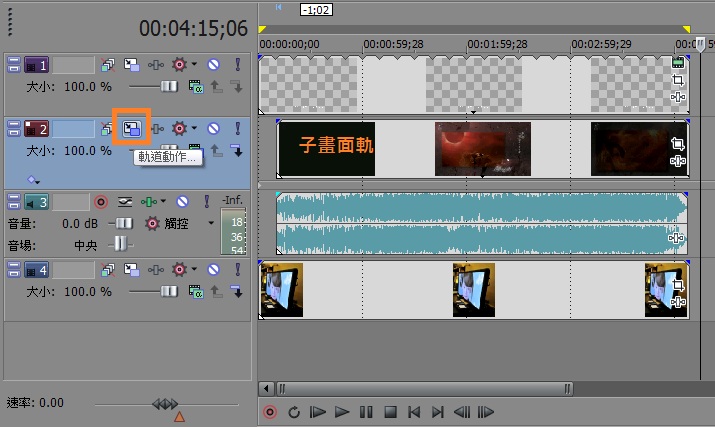Image resolution: width=715 pixels, height=427 pixels.
Task: Click the compositing parent arrow on track 4
Action: (217, 291)
